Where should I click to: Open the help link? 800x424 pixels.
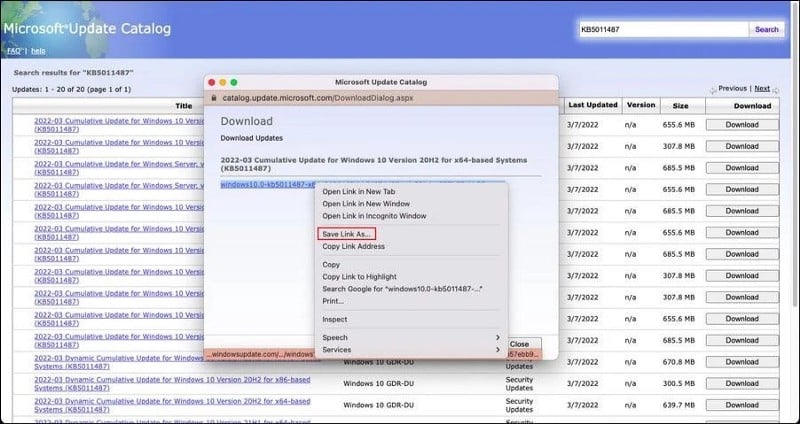pyautogui.click(x=38, y=51)
